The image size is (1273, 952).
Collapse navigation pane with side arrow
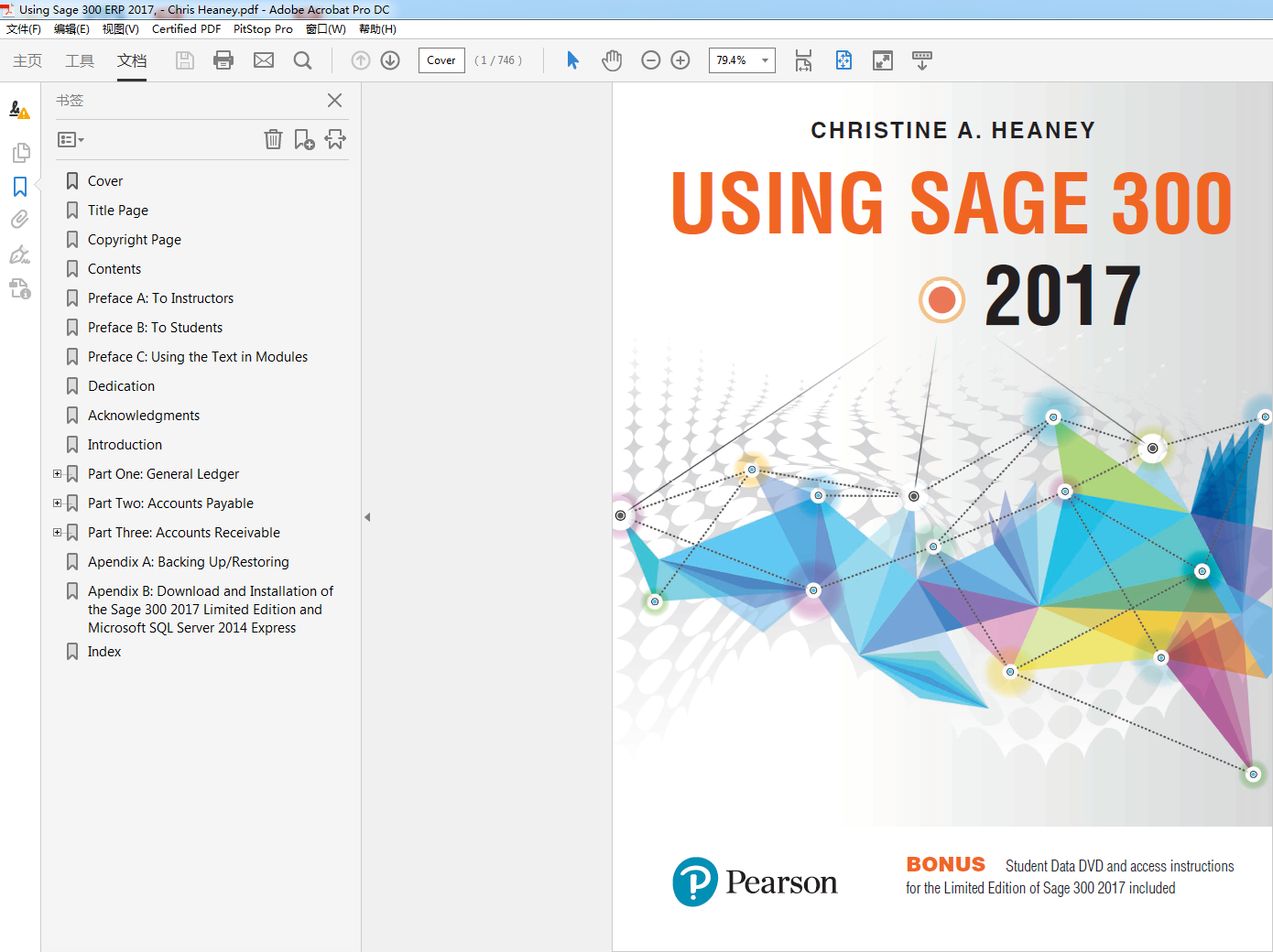(x=367, y=517)
